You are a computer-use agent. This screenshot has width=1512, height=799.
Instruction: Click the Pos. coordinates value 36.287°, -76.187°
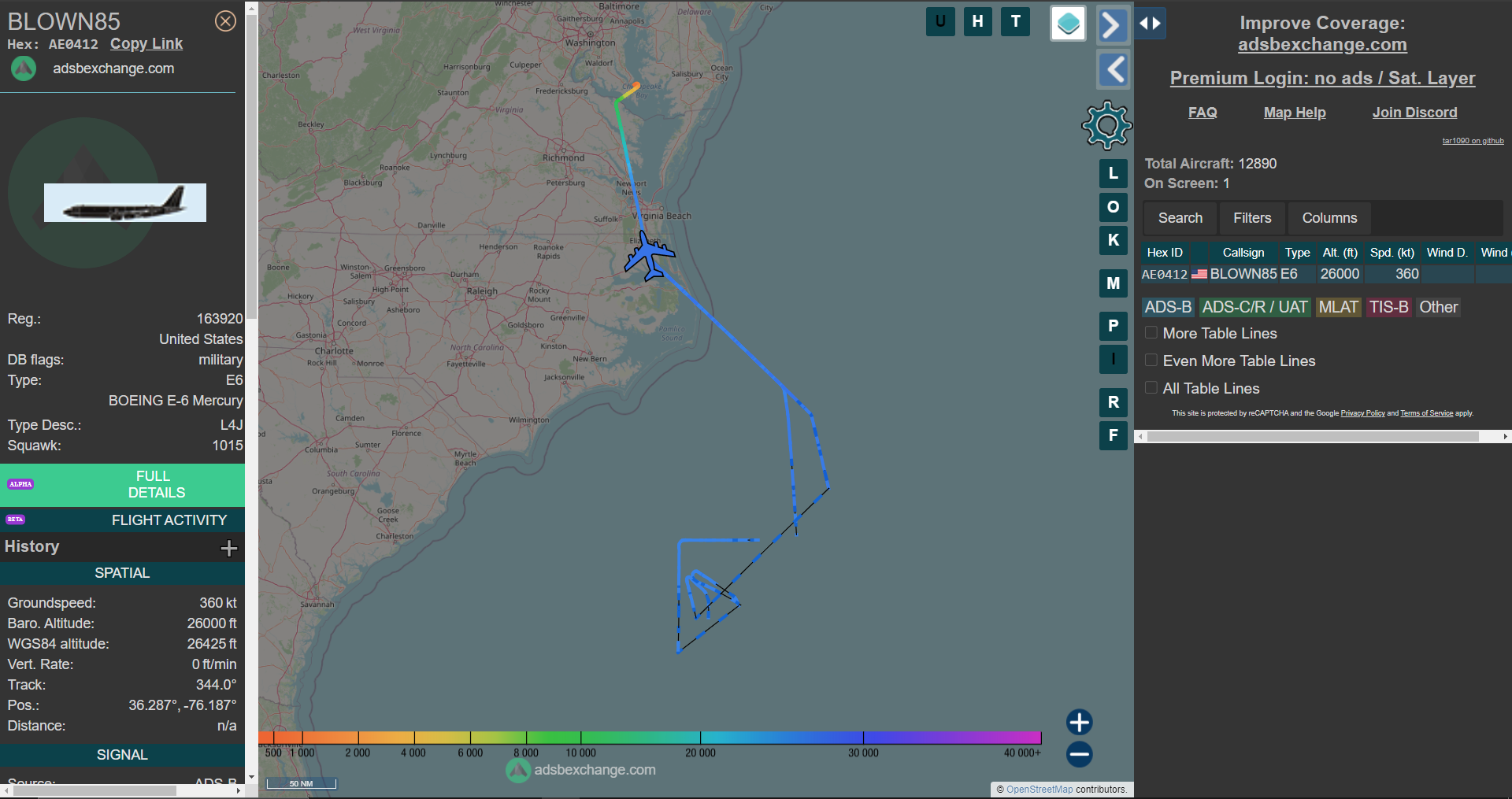[183, 705]
